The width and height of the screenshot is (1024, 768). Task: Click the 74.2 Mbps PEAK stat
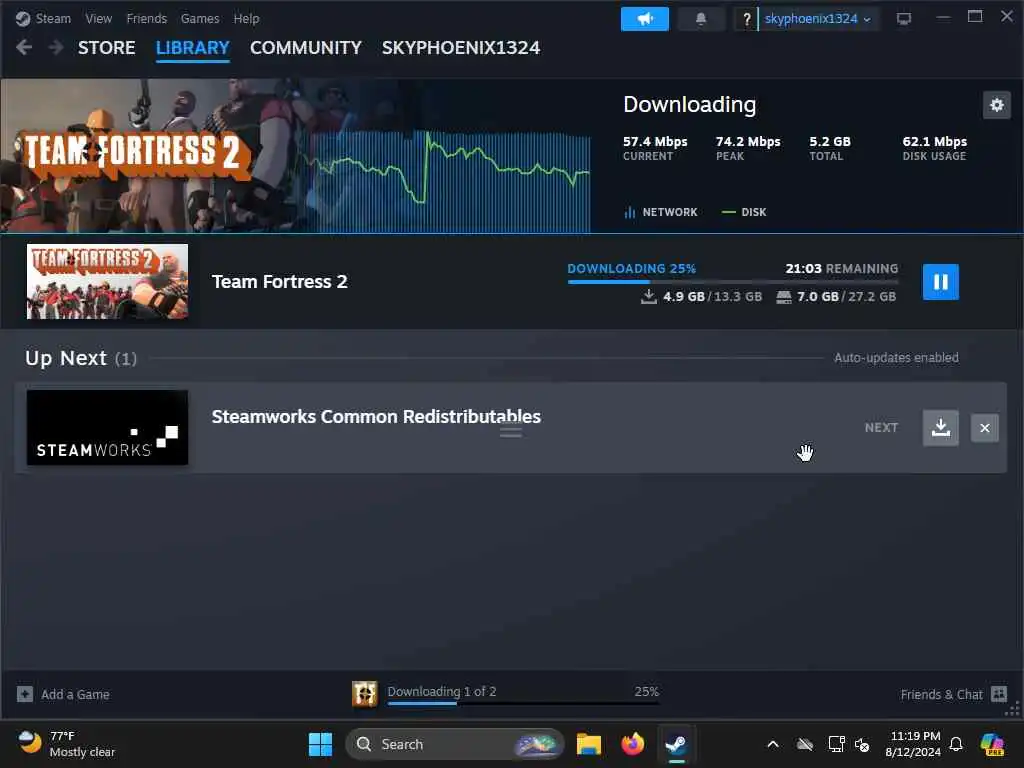pyautogui.click(x=748, y=148)
